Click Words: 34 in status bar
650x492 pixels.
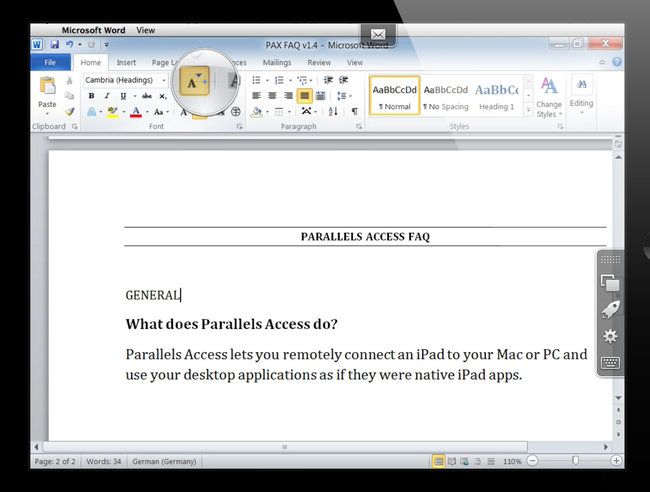click(x=104, y=461)
